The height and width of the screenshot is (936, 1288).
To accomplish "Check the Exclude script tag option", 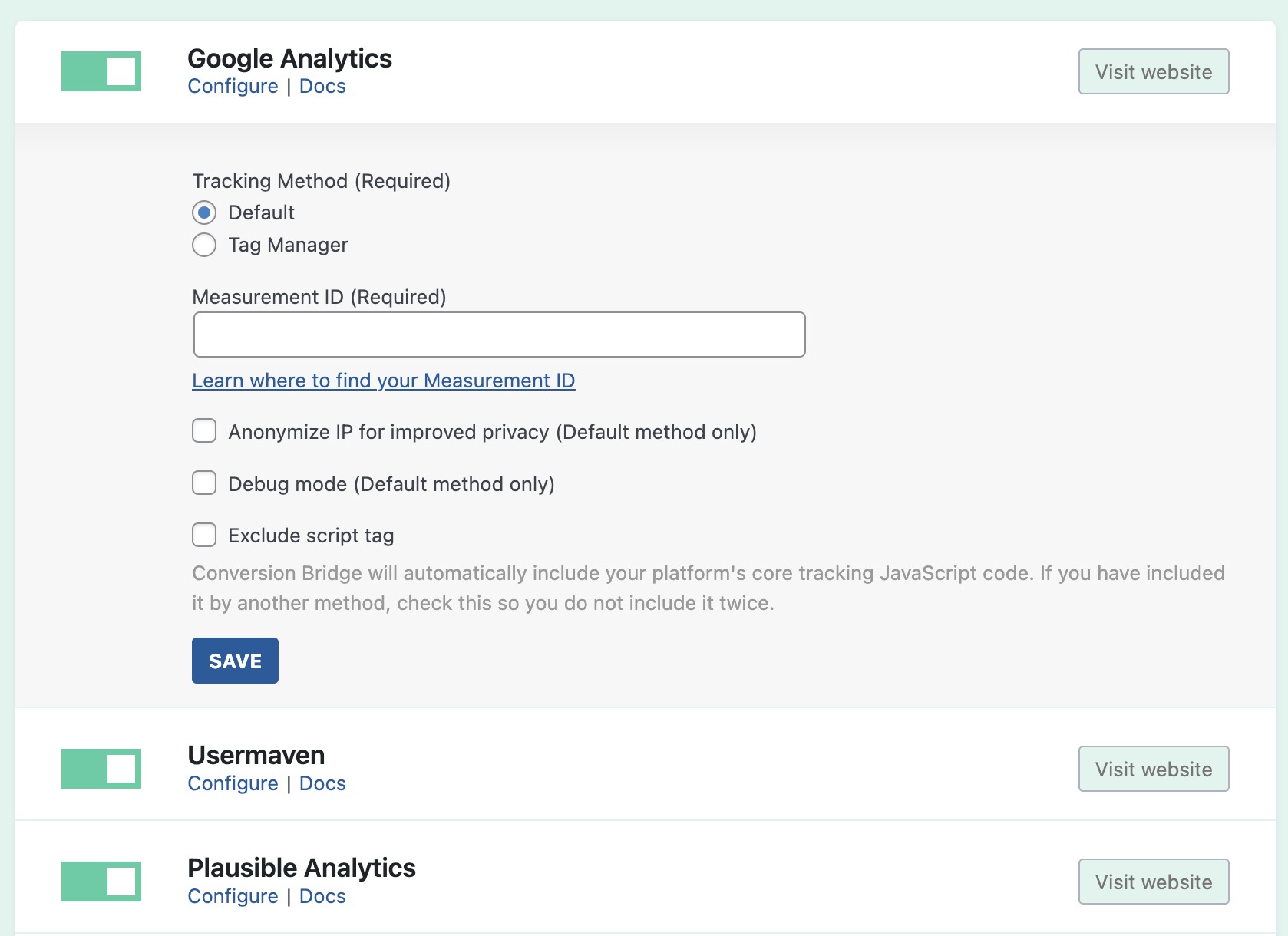I will (204, 535).
